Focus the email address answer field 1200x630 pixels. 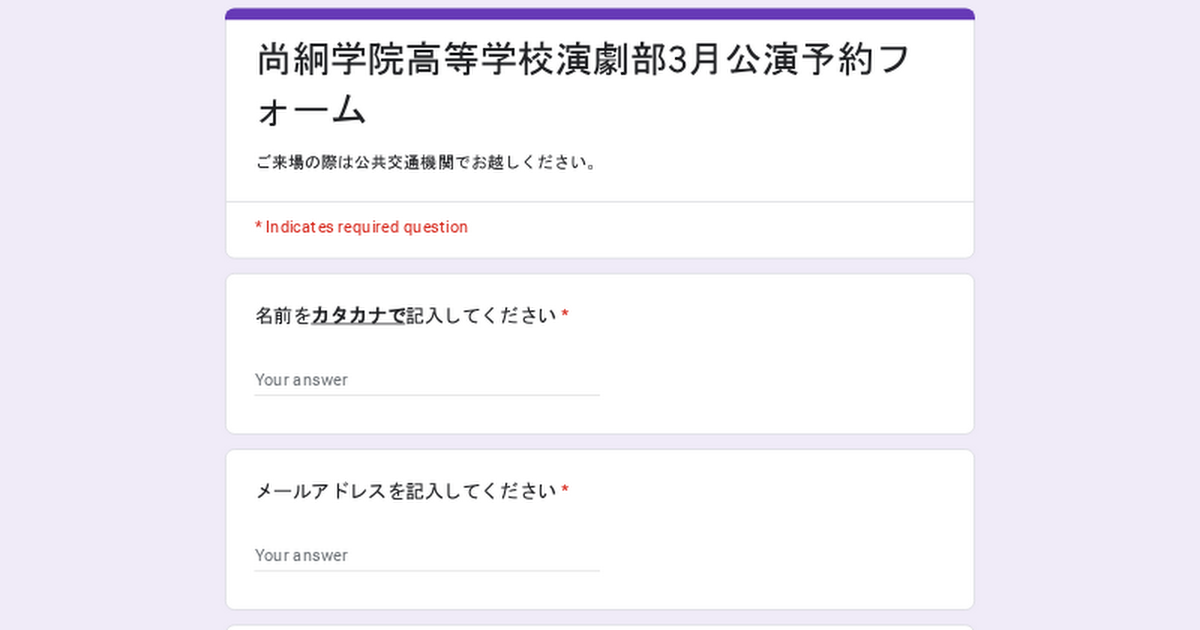tap(427, 555)
